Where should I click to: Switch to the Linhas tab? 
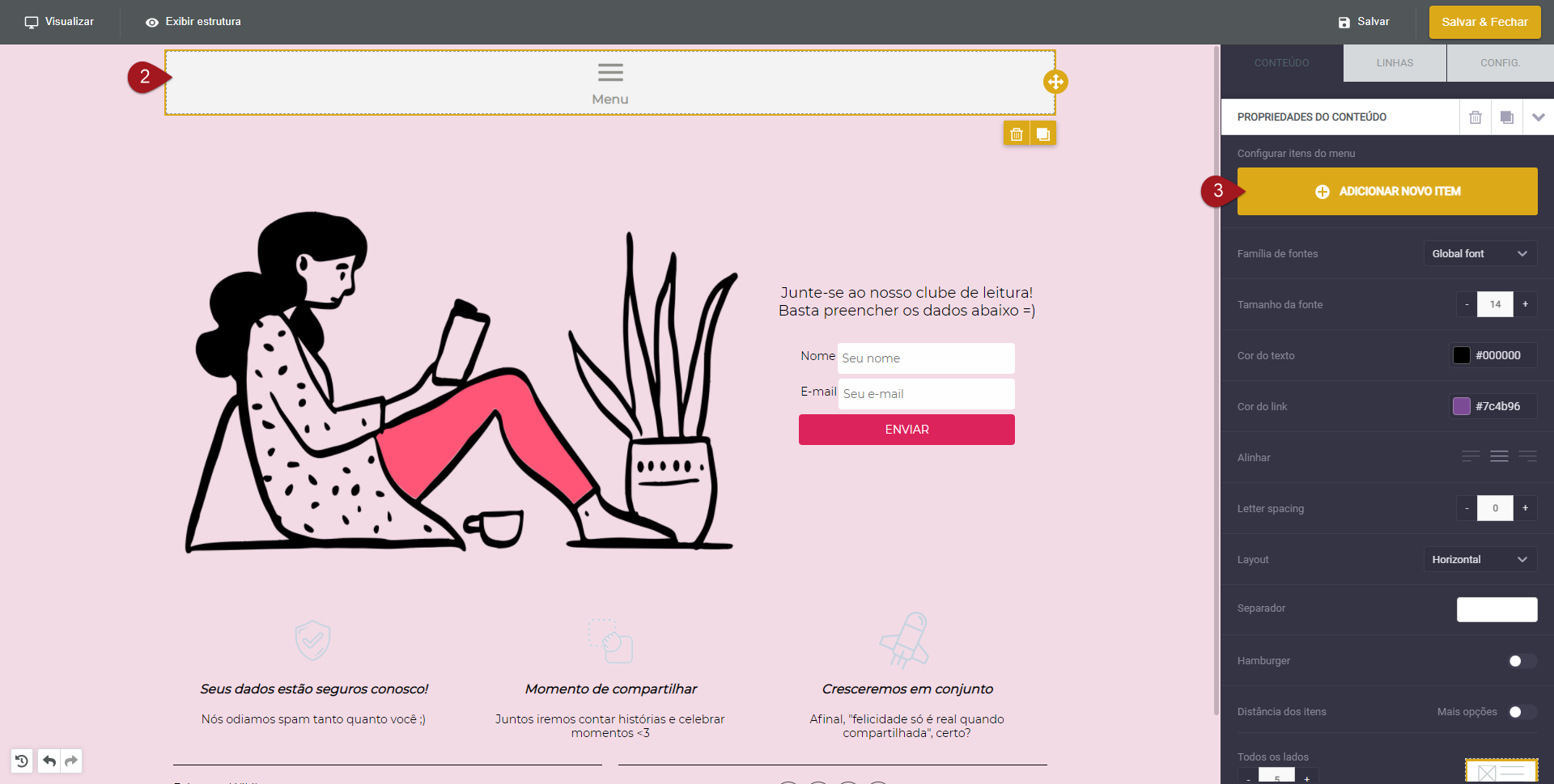(1395, 63)
